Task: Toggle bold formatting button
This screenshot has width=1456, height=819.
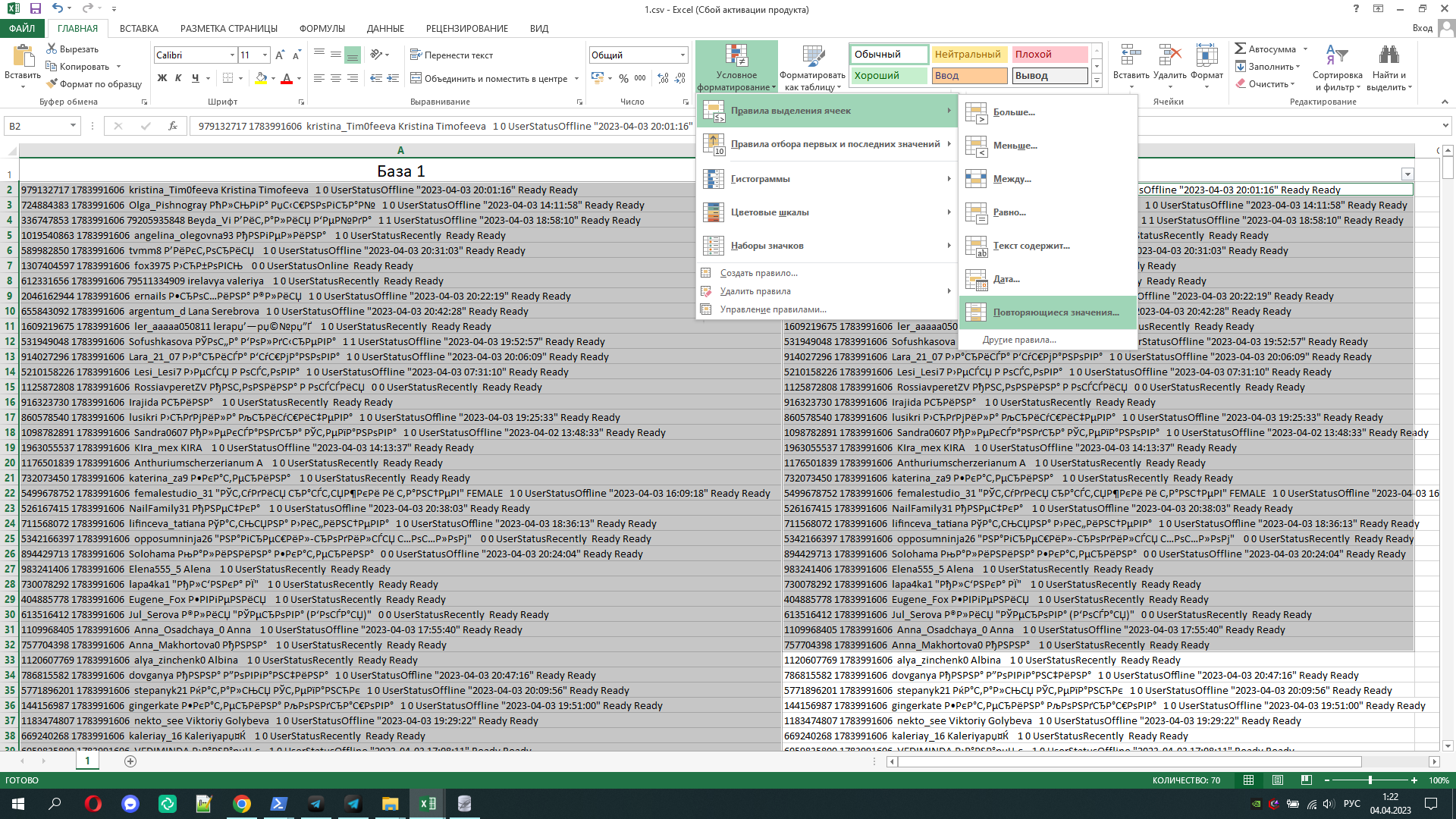Action: pos(162,78)
